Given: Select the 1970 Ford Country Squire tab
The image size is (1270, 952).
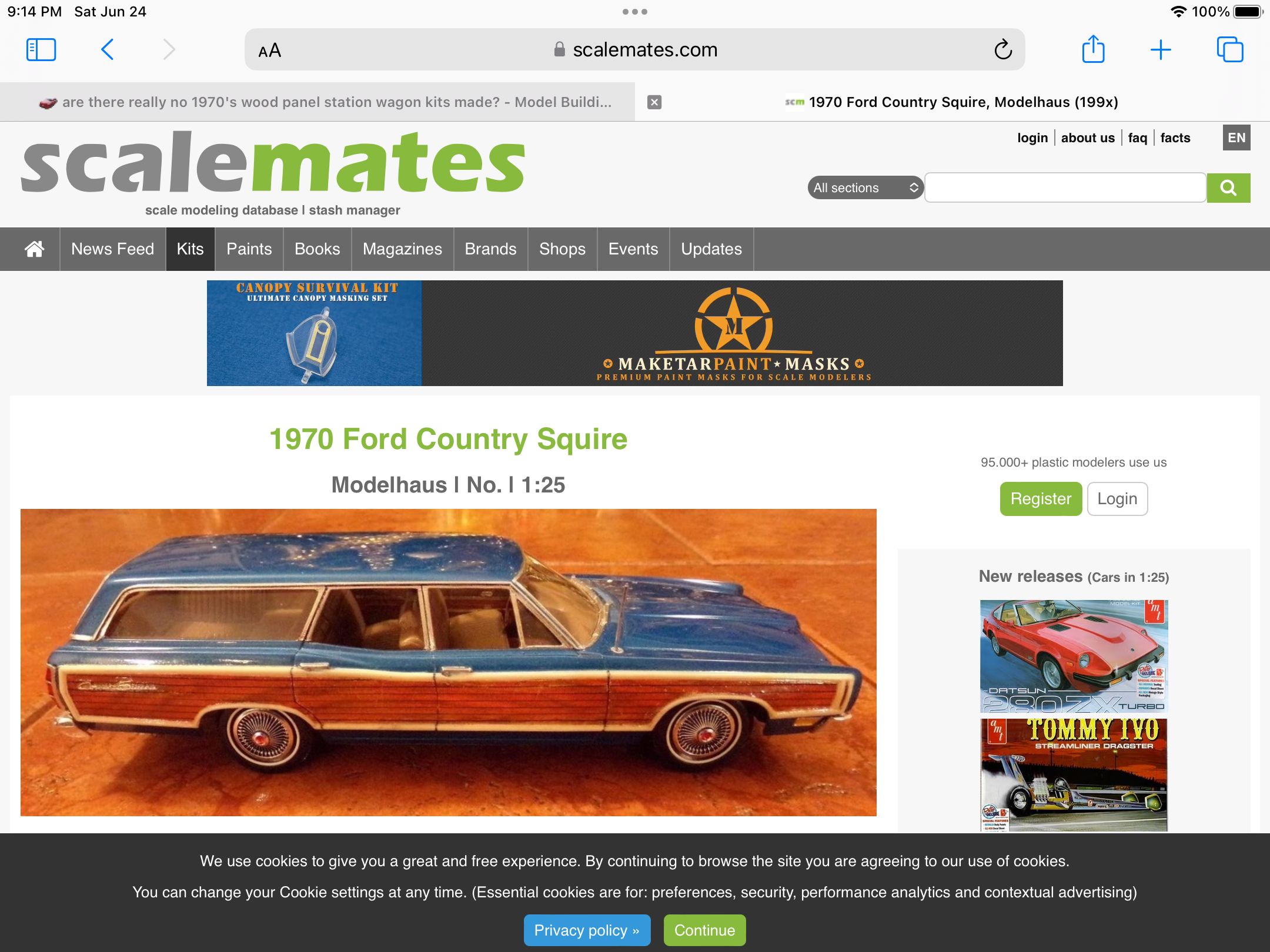Looking at the screenshot, I should point(952,102).
